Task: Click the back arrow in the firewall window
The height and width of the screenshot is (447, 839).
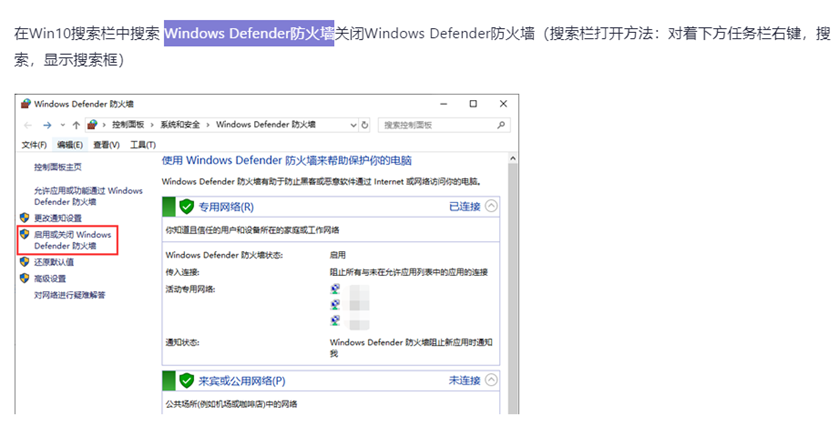Action: [x=28, y=125]
